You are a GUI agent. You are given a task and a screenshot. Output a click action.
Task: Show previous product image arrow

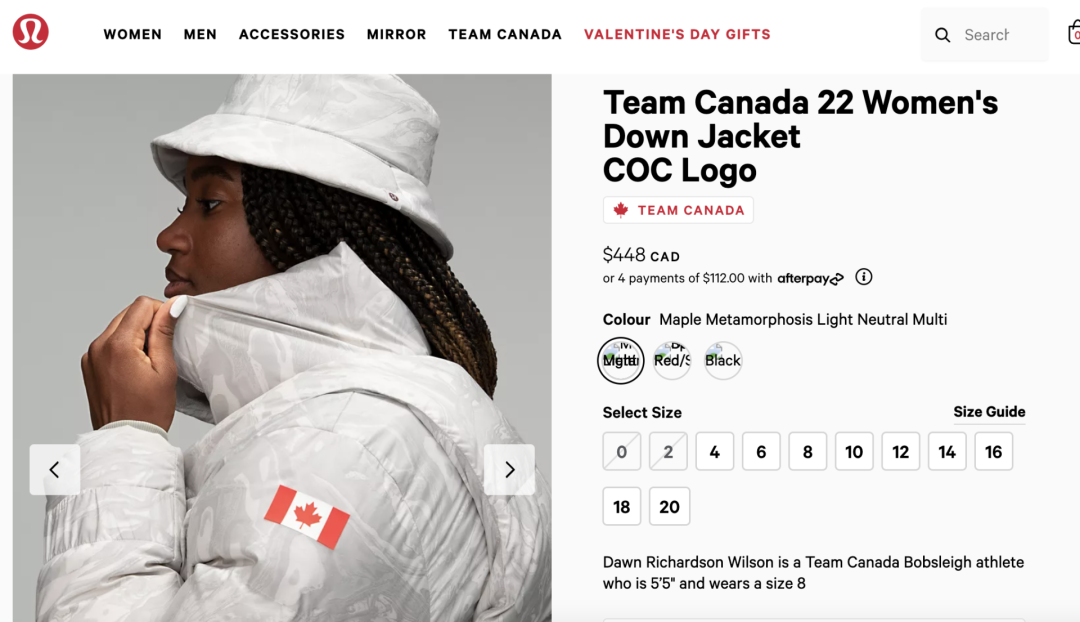[x=55, y=469]
